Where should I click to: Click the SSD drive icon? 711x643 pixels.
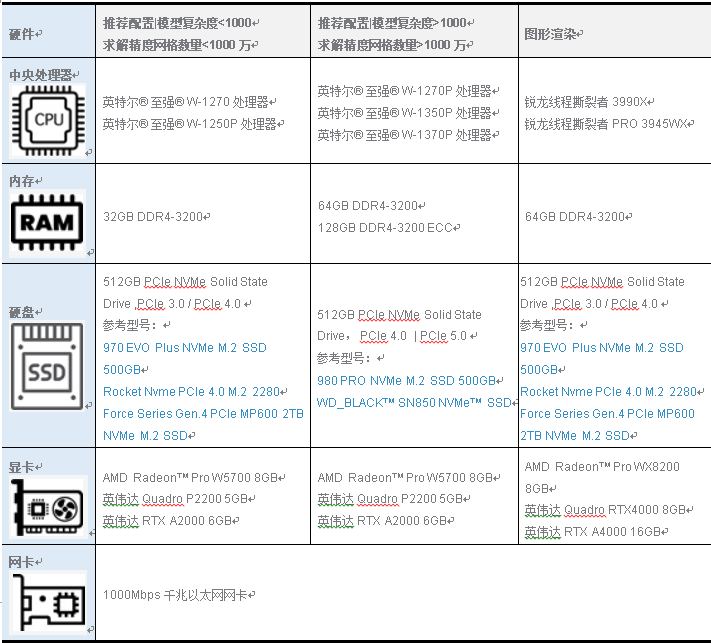pyautogui.click(x=47, y=366)
